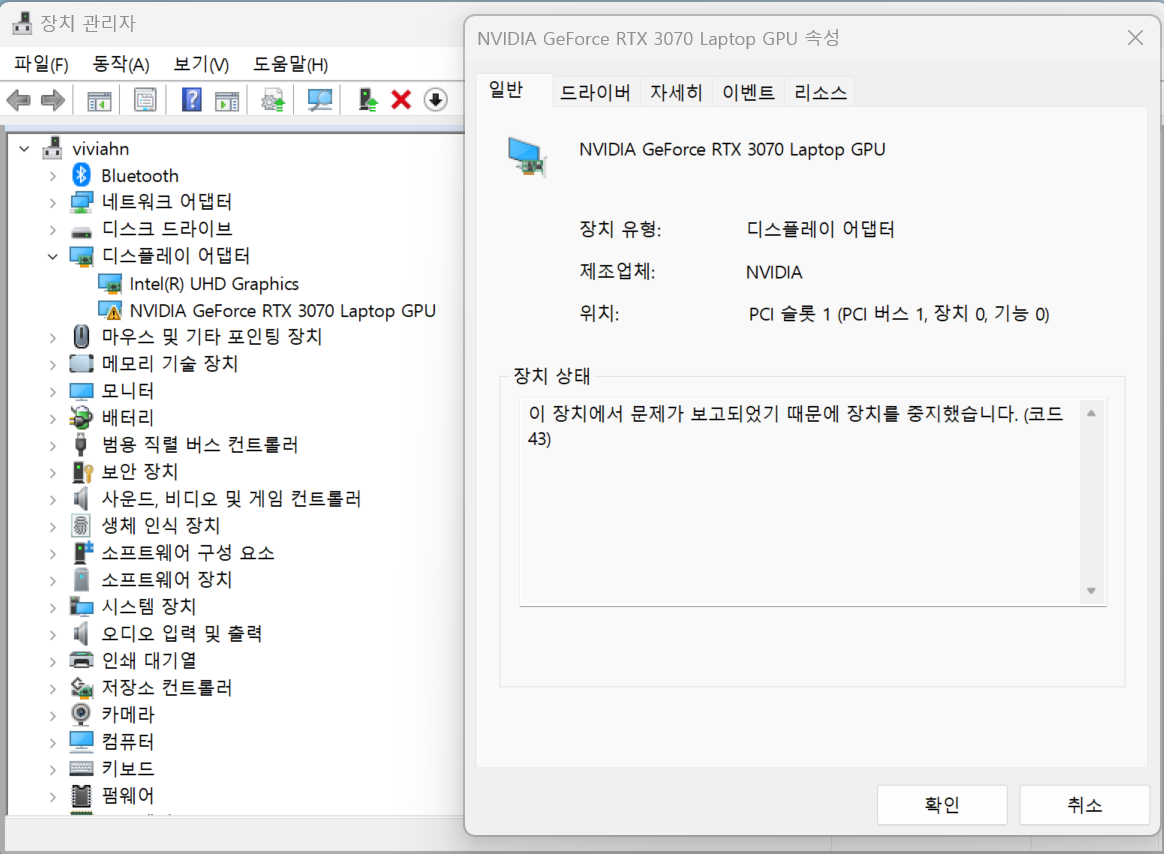This screenshot has width=1164, height=854.
Task: Click the red X uninstall device icon
Action: point(401,100)
